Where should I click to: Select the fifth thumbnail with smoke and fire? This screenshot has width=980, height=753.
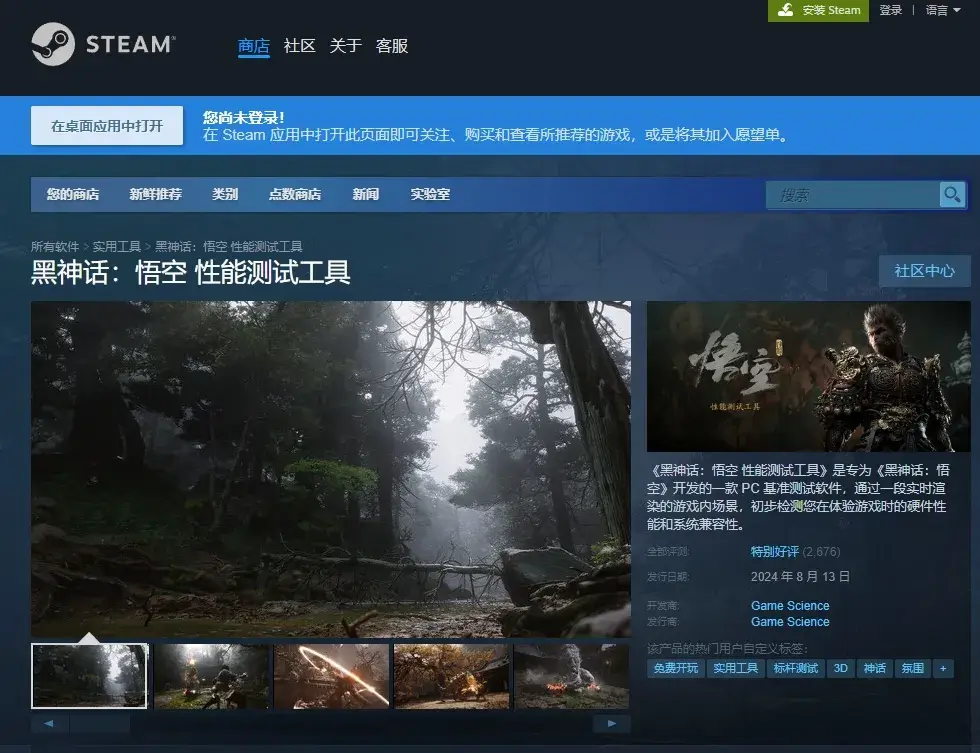pyautogui.click(x=571, y=676)
